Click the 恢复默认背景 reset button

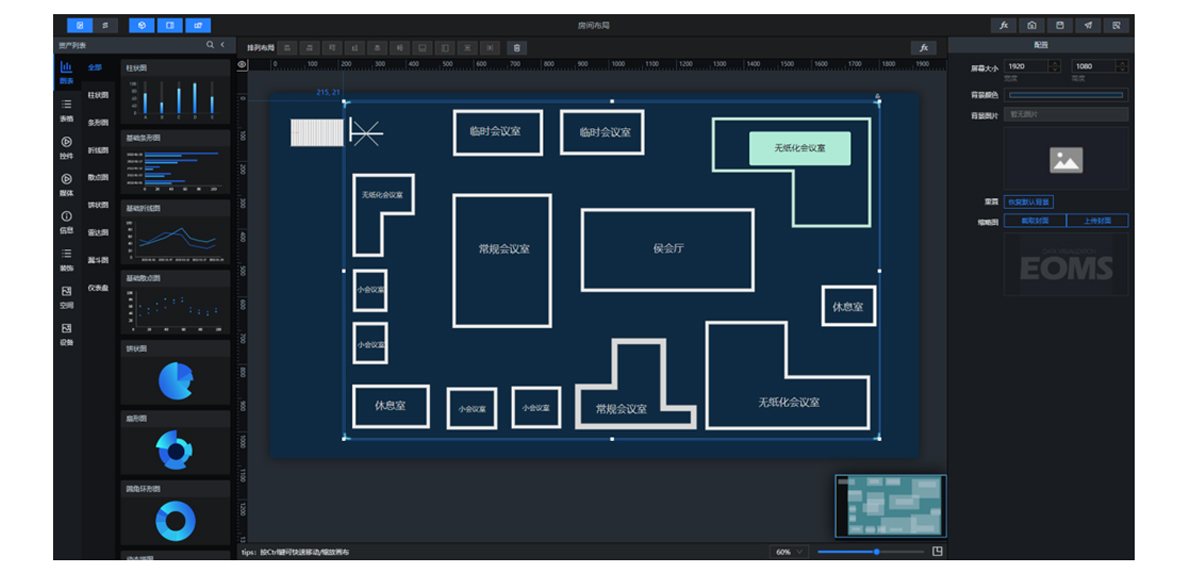pos(1028,201)
